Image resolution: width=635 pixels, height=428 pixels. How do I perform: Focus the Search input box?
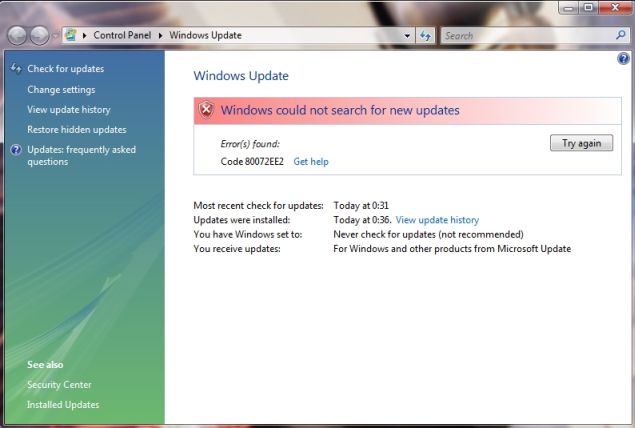[527, 36]
